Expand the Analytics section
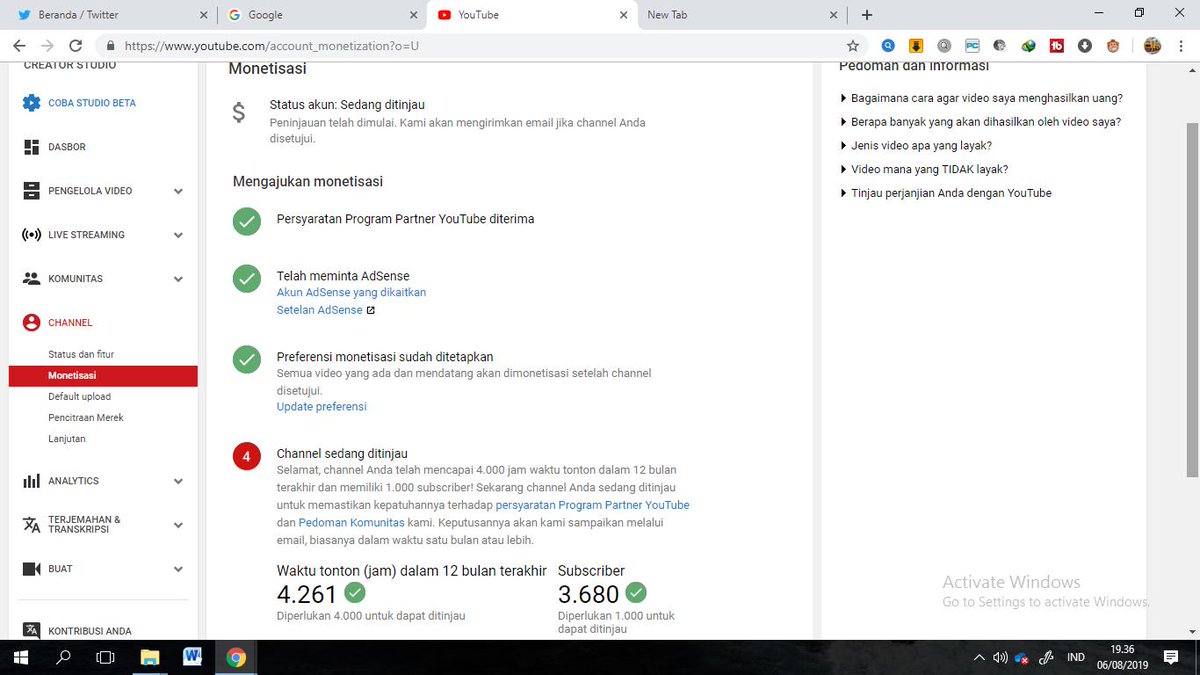 (x=178, y=481)
